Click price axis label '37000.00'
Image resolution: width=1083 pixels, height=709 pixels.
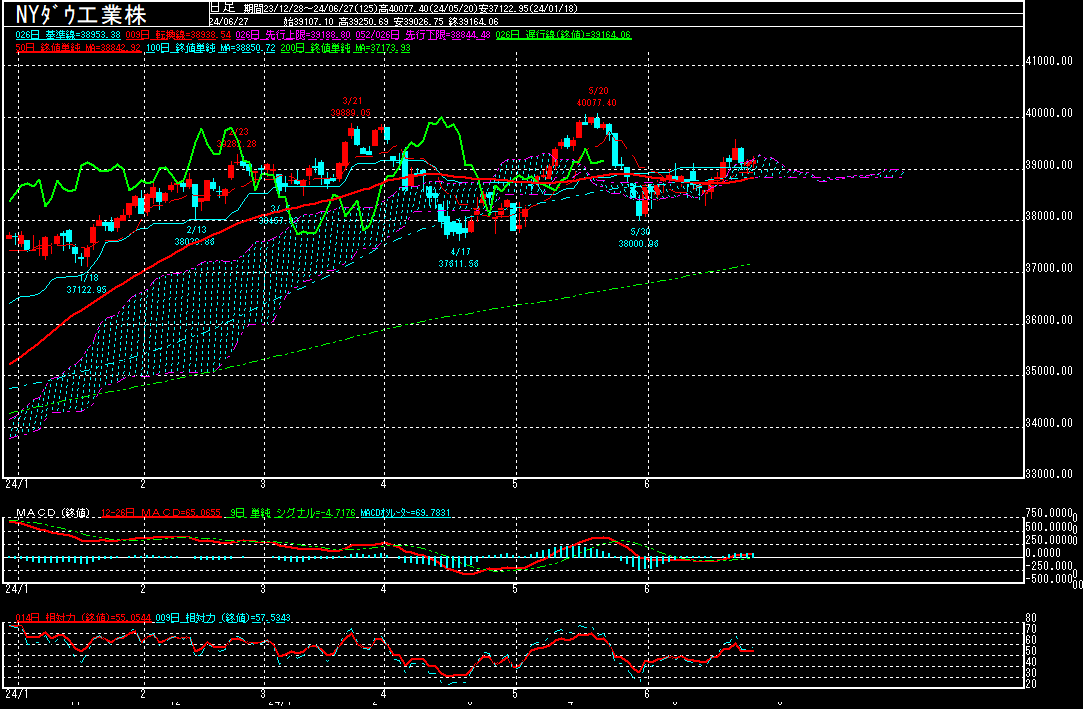click(x=1049, y=267)
